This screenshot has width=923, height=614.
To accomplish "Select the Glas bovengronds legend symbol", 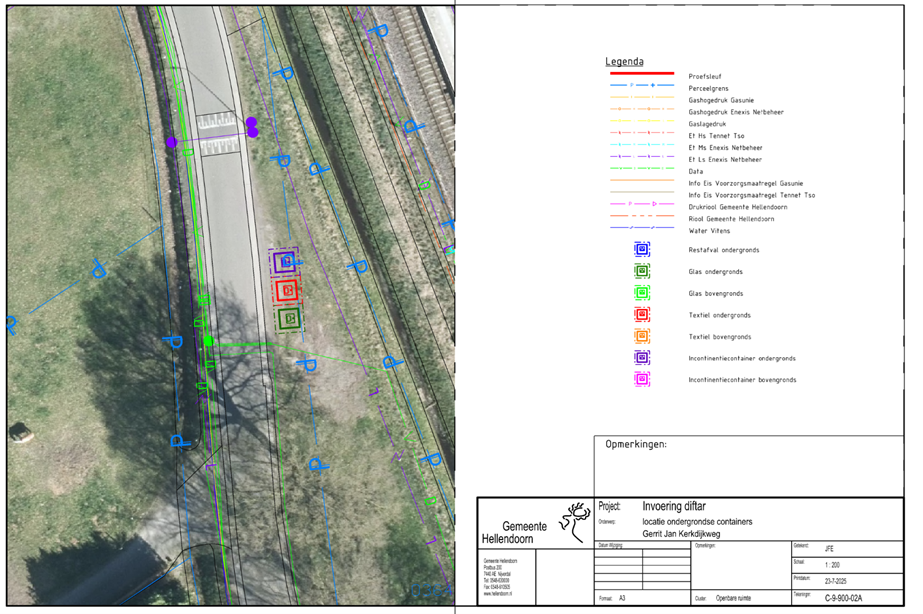I will coord(642,293).
